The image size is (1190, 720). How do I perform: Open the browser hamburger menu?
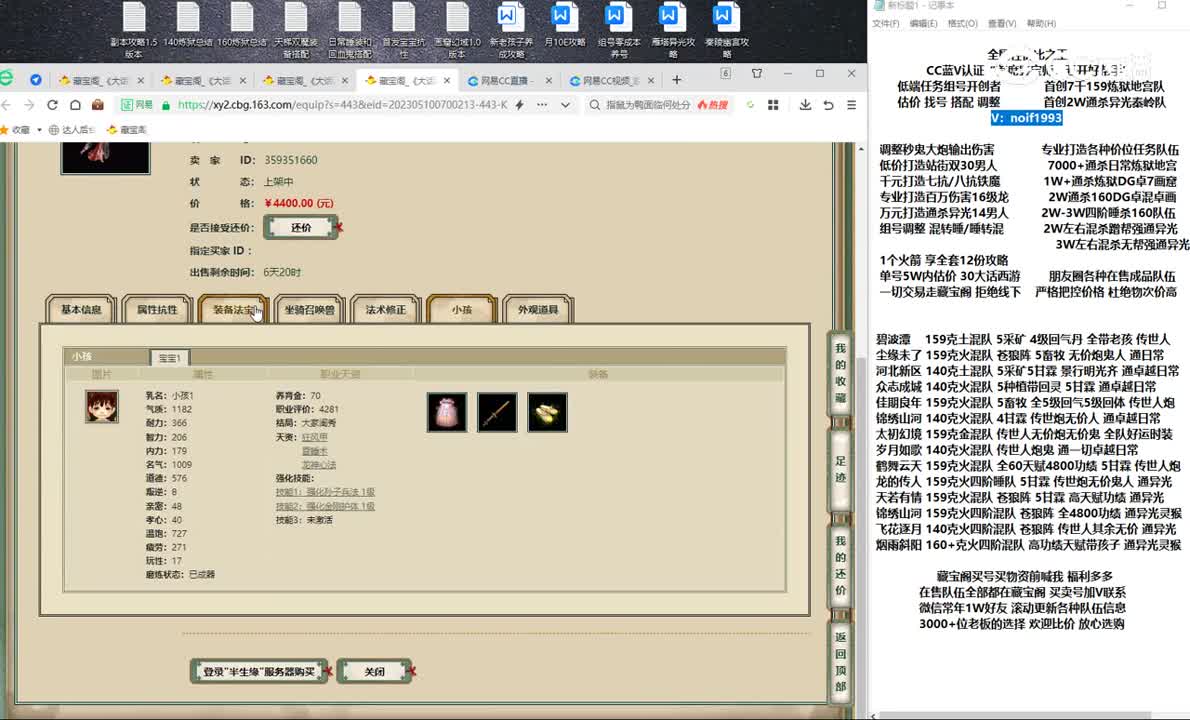coord(852,105)
